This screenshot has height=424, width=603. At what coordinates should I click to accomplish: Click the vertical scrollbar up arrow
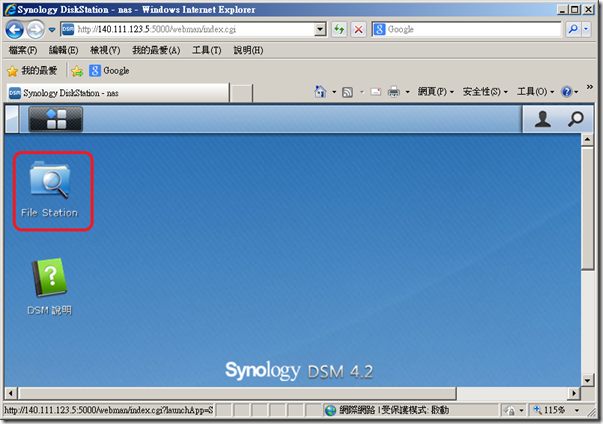pos(587,139)
